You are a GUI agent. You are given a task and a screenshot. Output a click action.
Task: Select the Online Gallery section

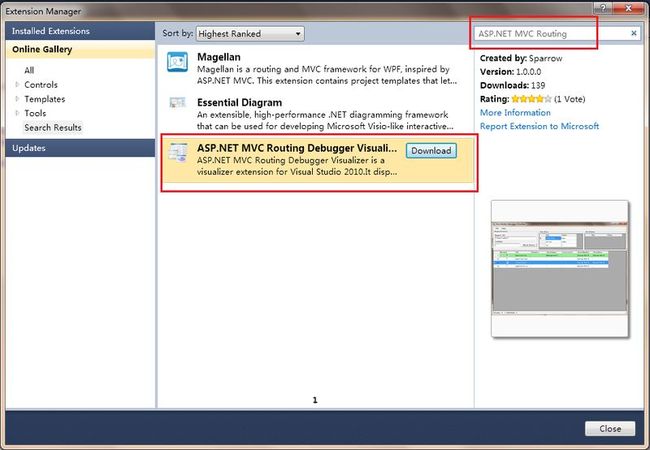(x=80, y=49)
